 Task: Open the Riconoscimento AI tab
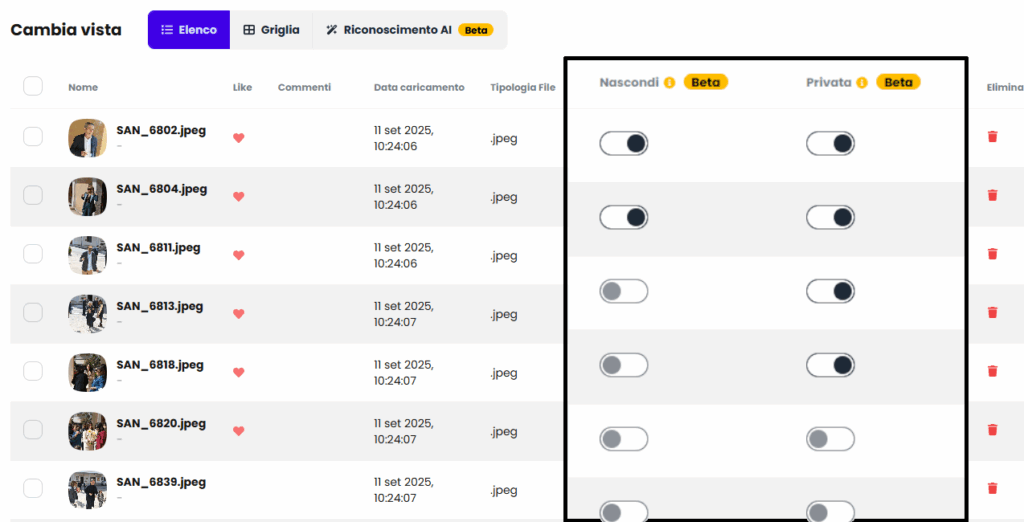[x=407, y=30]
